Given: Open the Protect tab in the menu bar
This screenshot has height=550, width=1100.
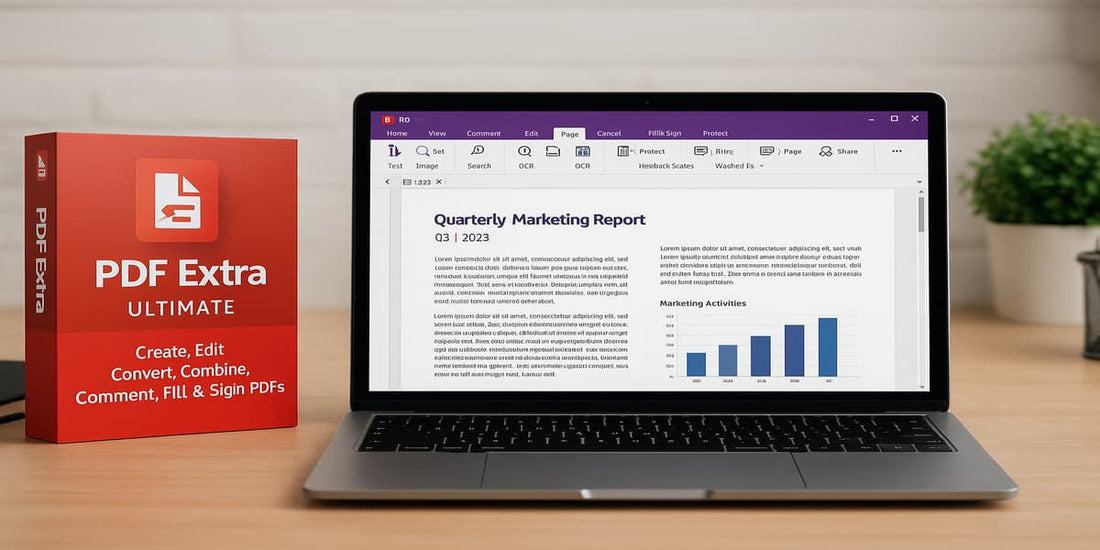Looking at the screenshot, I should pos(715,133).
